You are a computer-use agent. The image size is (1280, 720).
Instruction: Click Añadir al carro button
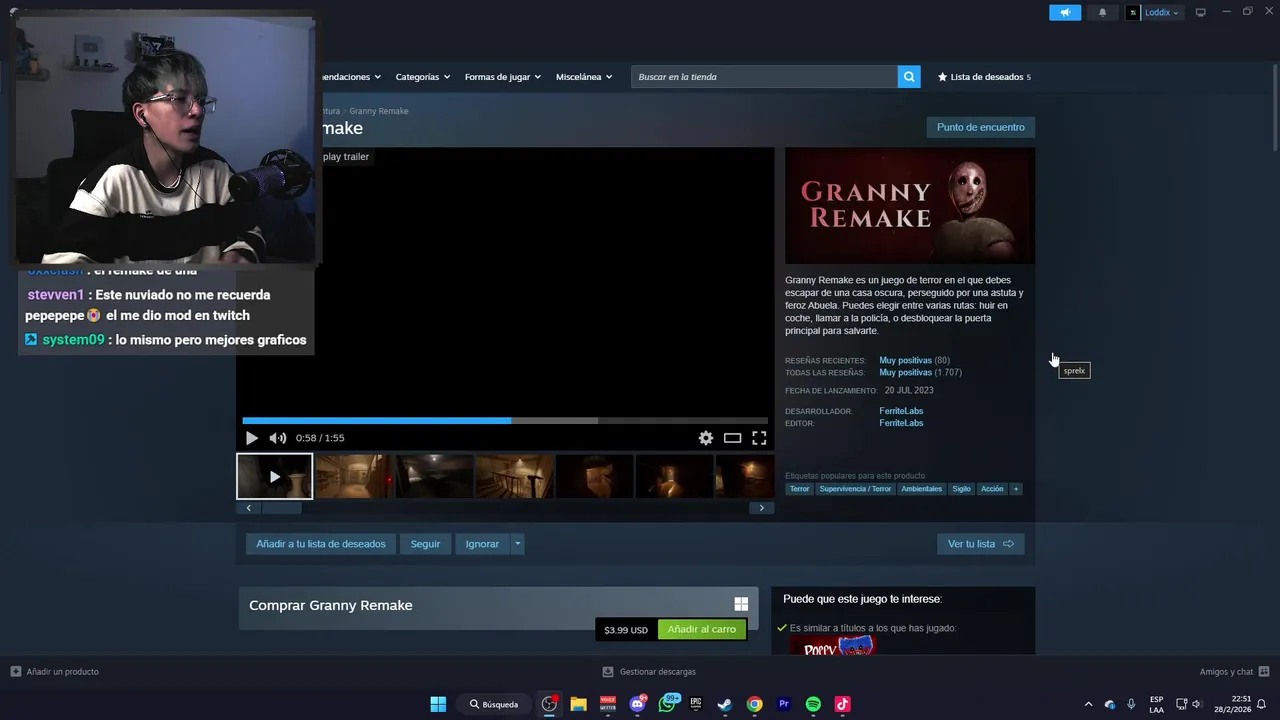tap(702, 629)
